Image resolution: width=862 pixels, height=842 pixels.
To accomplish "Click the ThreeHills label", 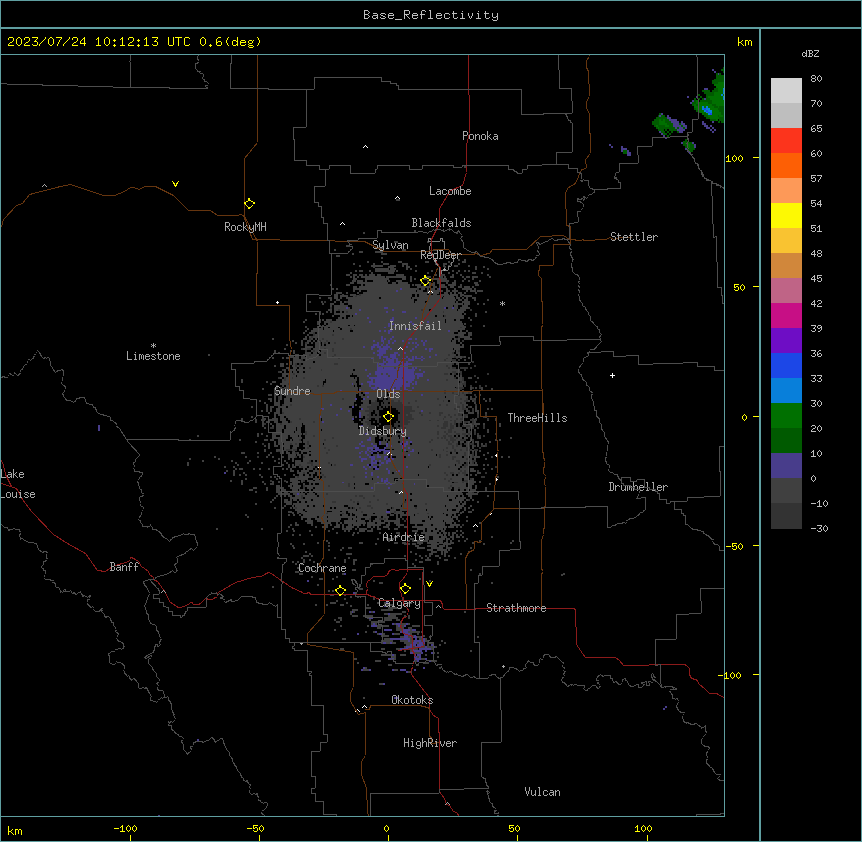I will pos(537,418).
